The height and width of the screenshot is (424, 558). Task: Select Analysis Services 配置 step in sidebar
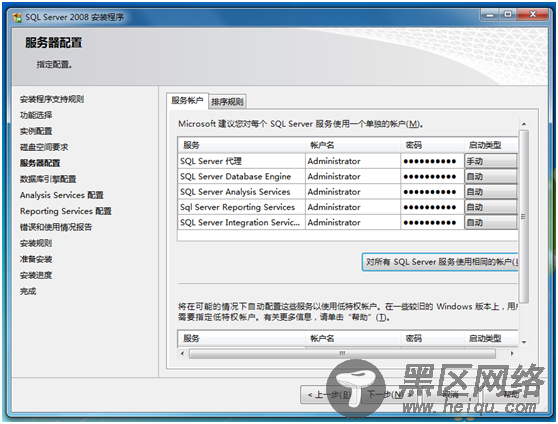coord(62,195)
